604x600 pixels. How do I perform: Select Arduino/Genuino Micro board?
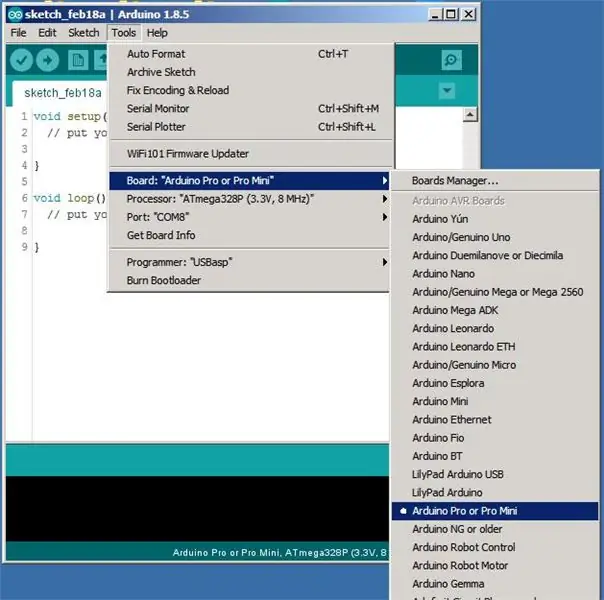[495, 365]
